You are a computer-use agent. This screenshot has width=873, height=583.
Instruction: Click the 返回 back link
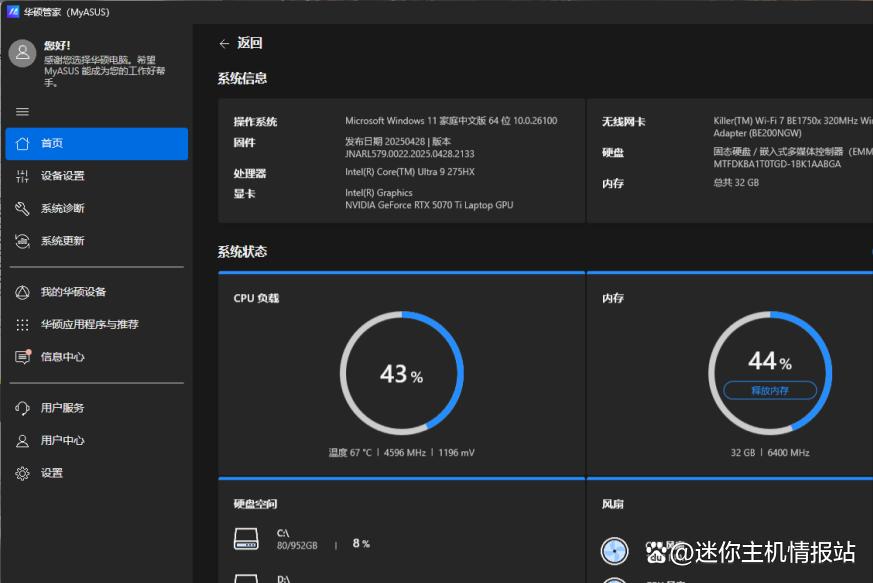click(x=249, y=43)
